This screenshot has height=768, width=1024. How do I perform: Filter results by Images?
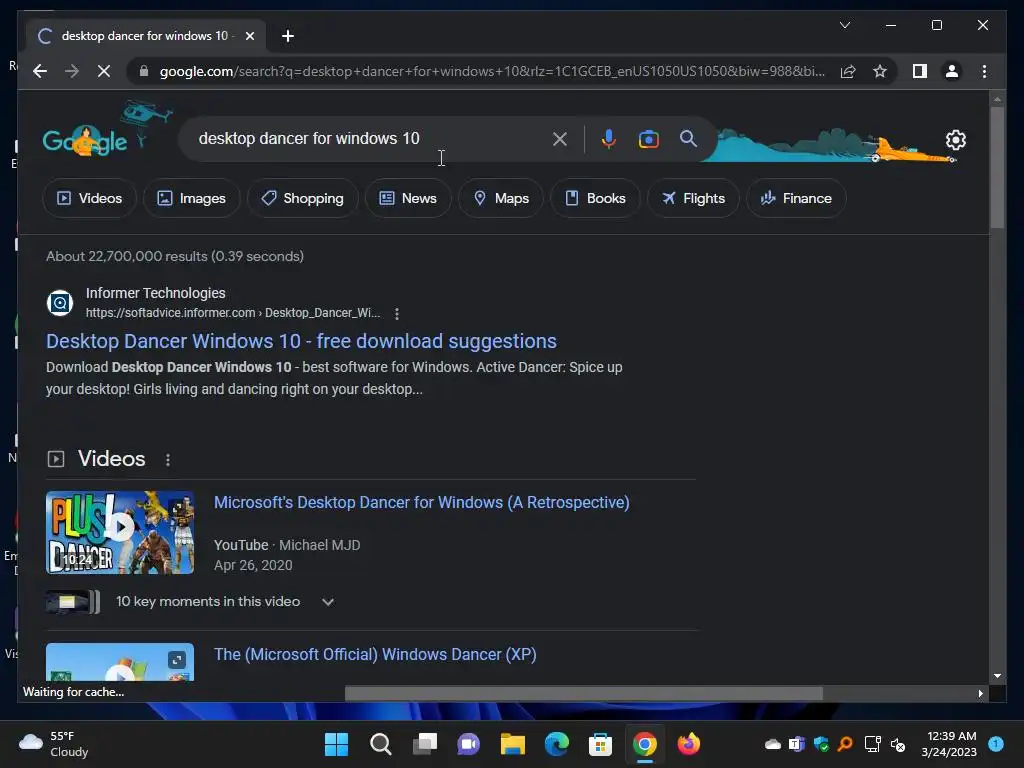[x=191, y=198]
